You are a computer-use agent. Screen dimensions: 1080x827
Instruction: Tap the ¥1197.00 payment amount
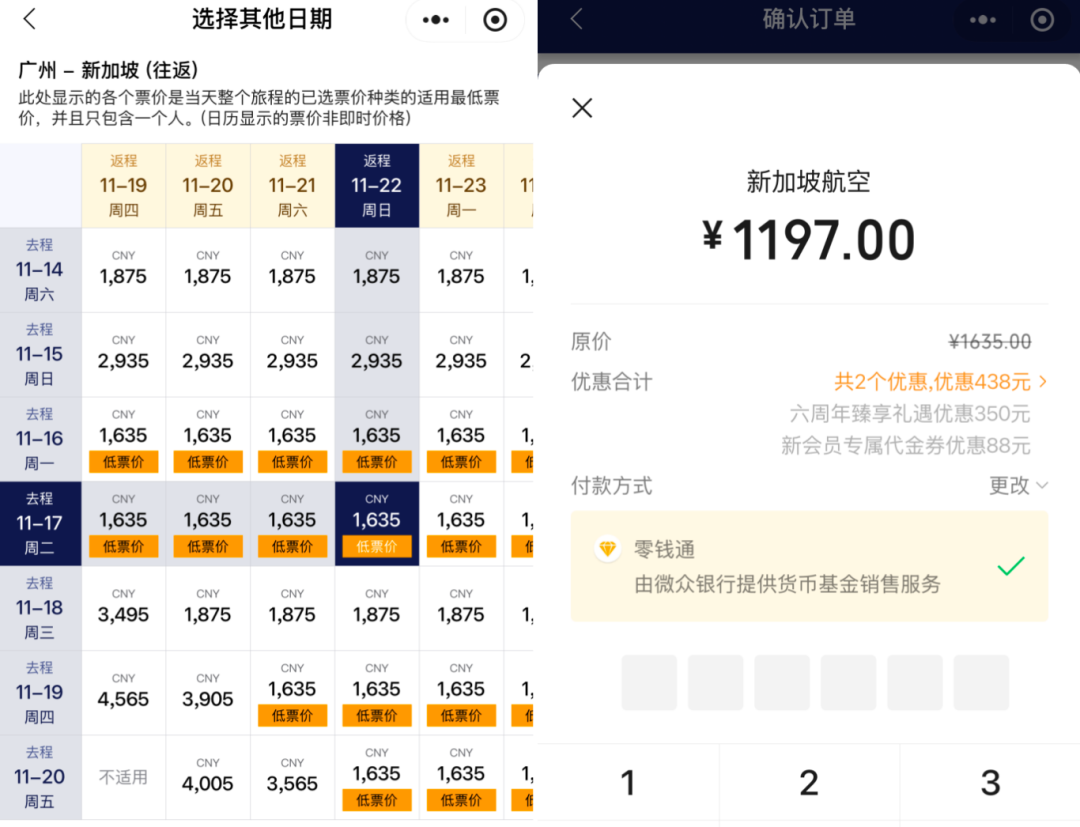pos(809,240)
